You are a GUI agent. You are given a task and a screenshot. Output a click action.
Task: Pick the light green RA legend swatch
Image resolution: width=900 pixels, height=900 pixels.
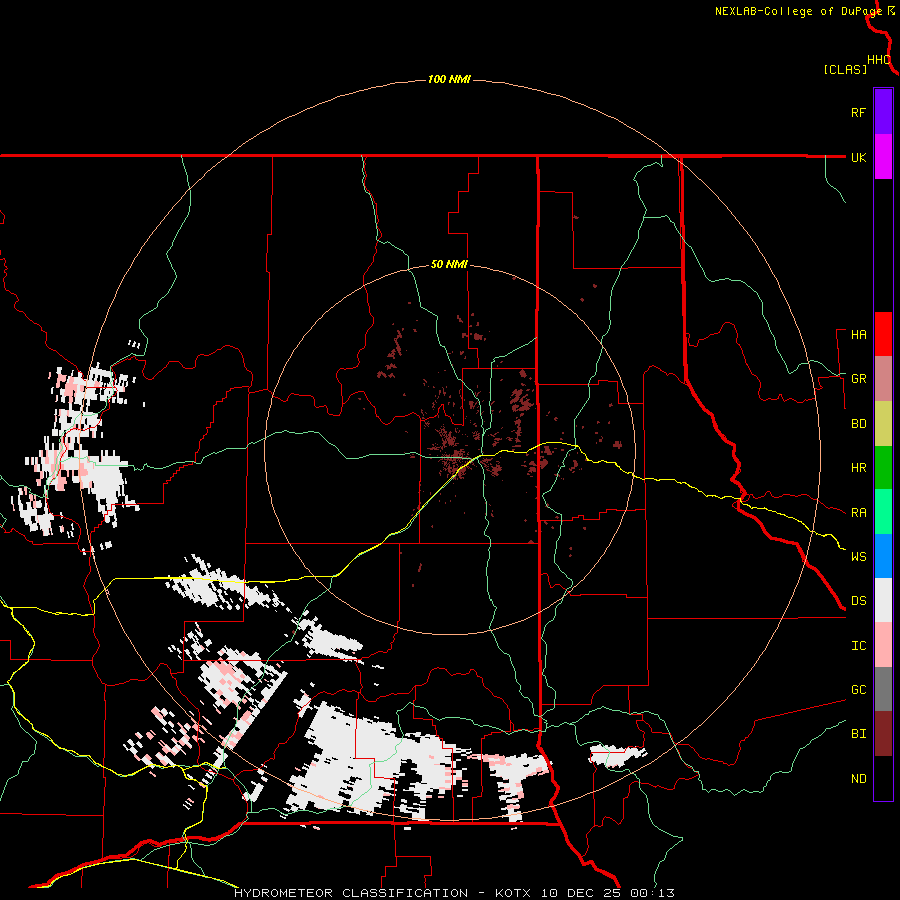click(883, 512)
